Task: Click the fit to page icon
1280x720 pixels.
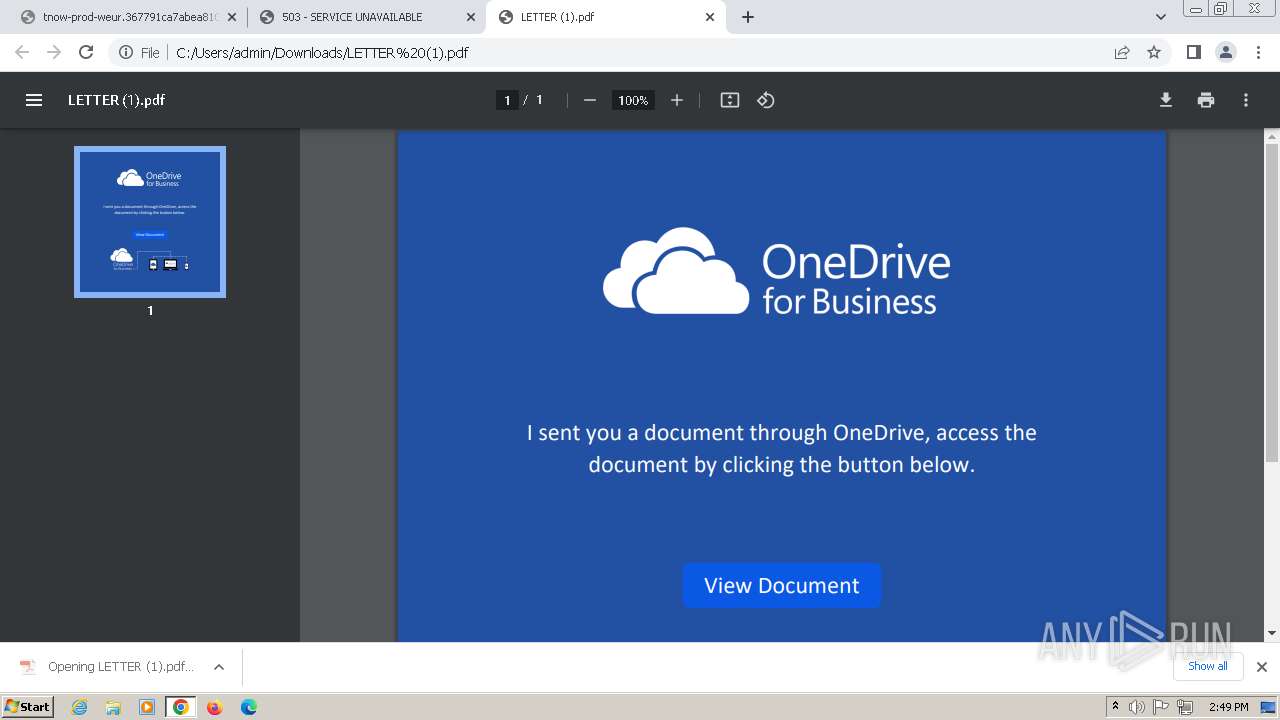Action: click(730, 100)
